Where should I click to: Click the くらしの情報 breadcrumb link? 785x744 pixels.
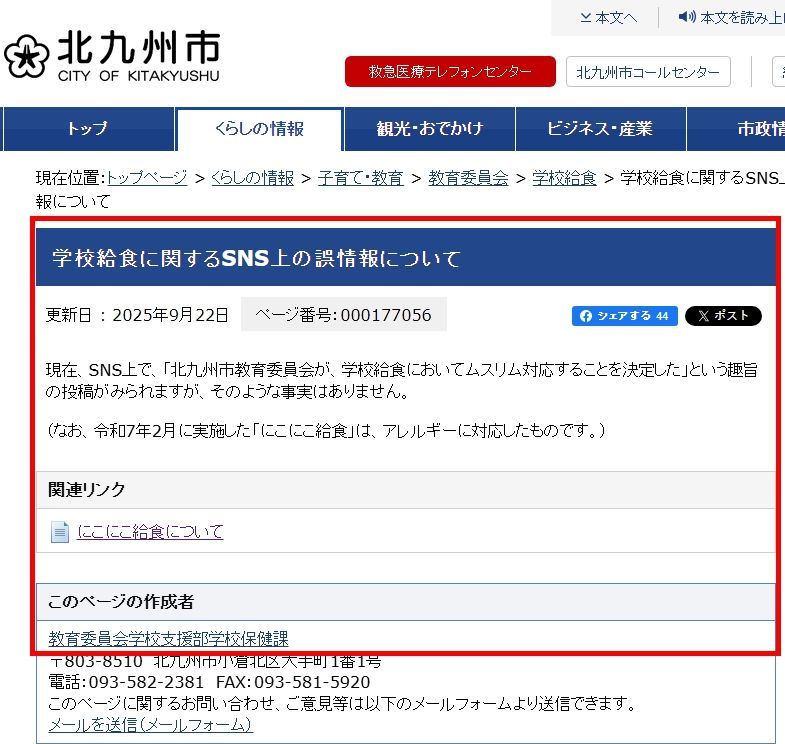253,178
